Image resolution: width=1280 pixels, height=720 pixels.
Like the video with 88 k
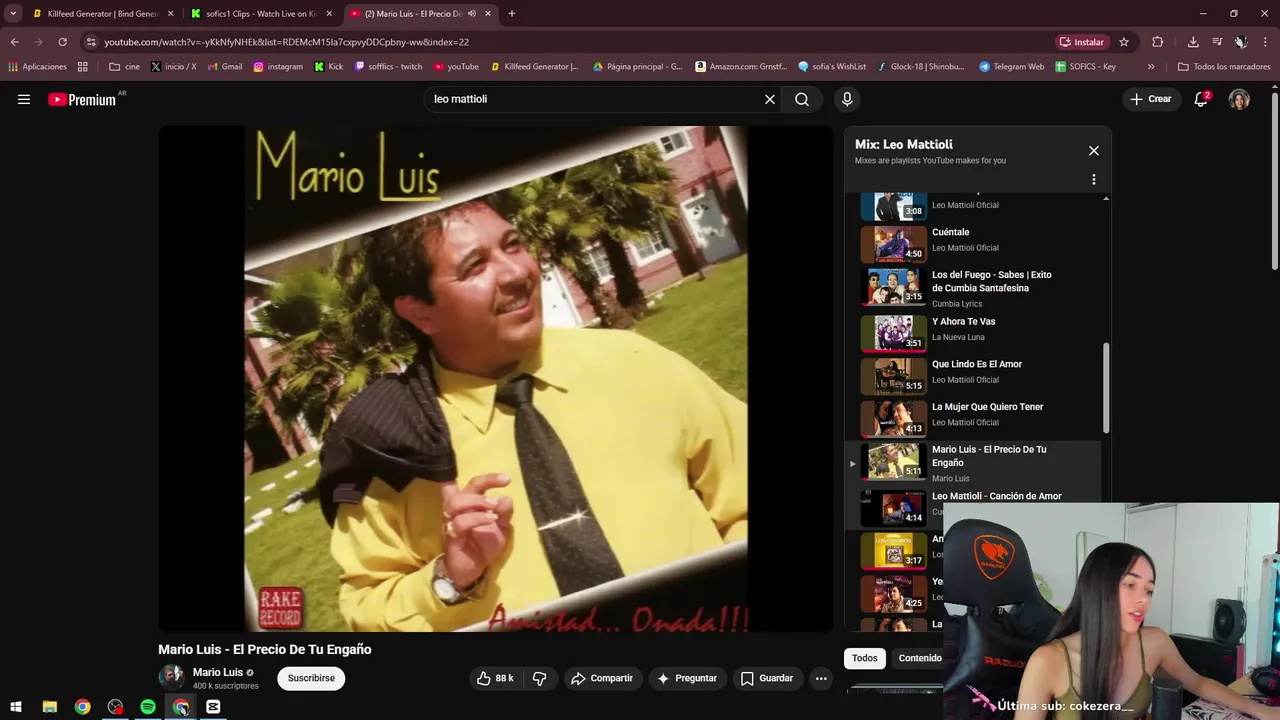pyautogui.click(x=495, y=678)
